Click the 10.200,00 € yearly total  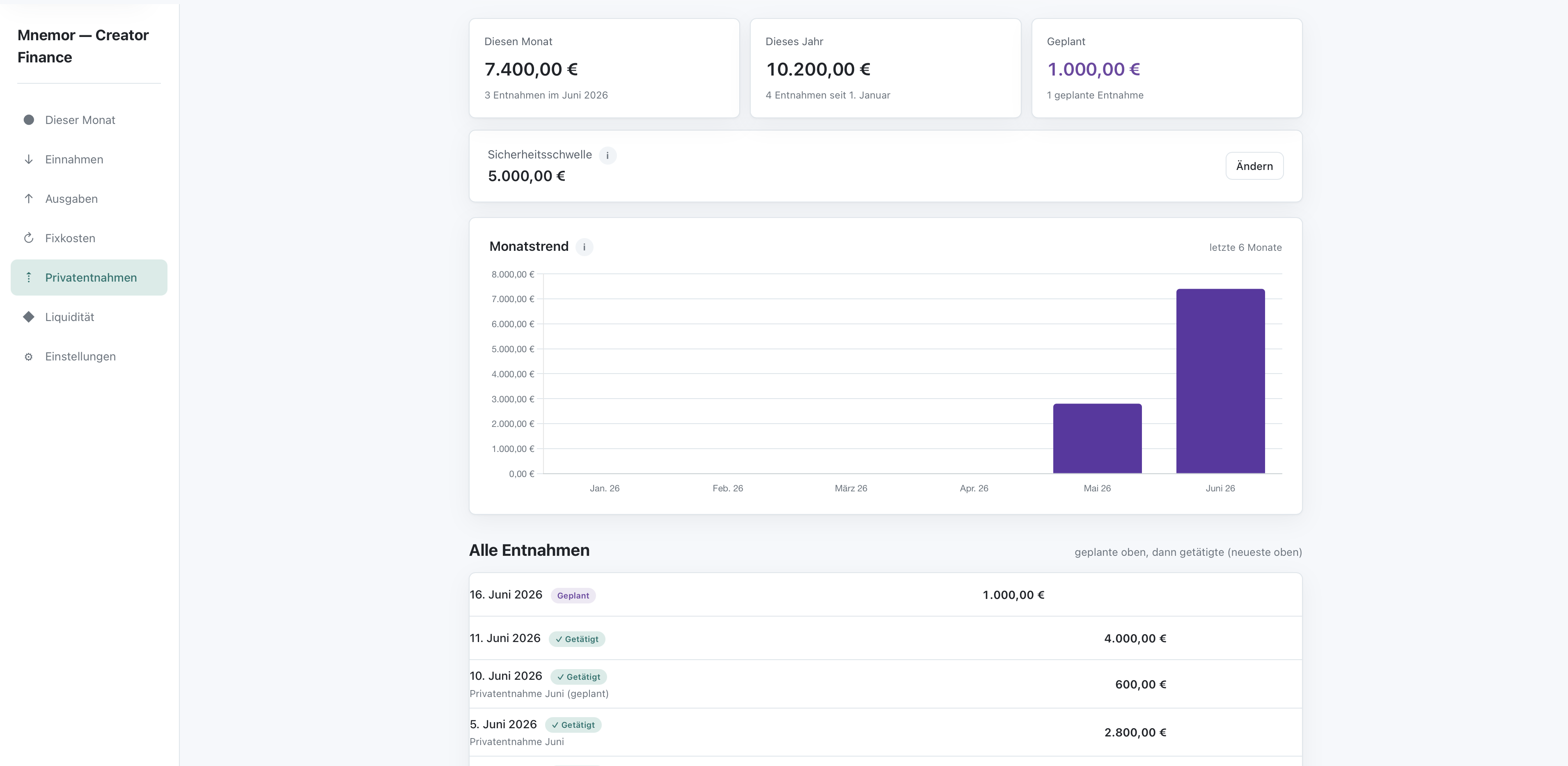click(818, 69)
